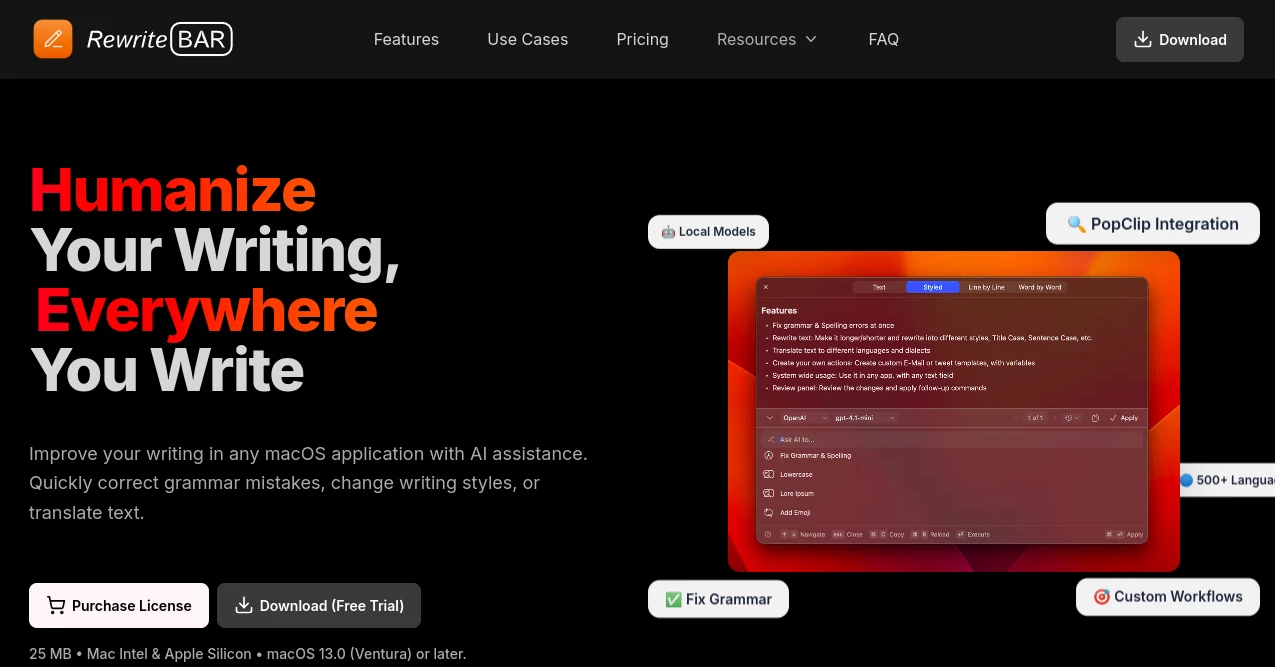
Task: Choose the Lore Ipsum action icon
Action: coord(770,493)
